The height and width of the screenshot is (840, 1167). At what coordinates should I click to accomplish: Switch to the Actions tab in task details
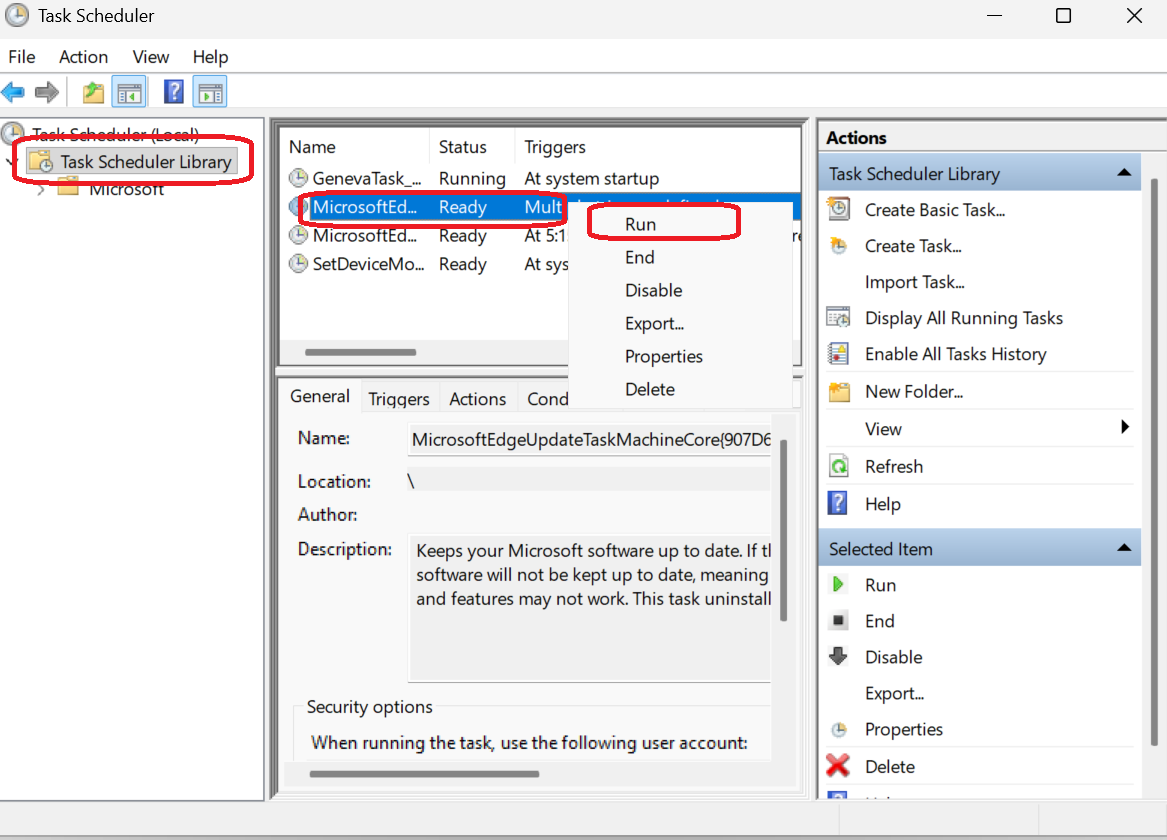click(x=477, y=399)
